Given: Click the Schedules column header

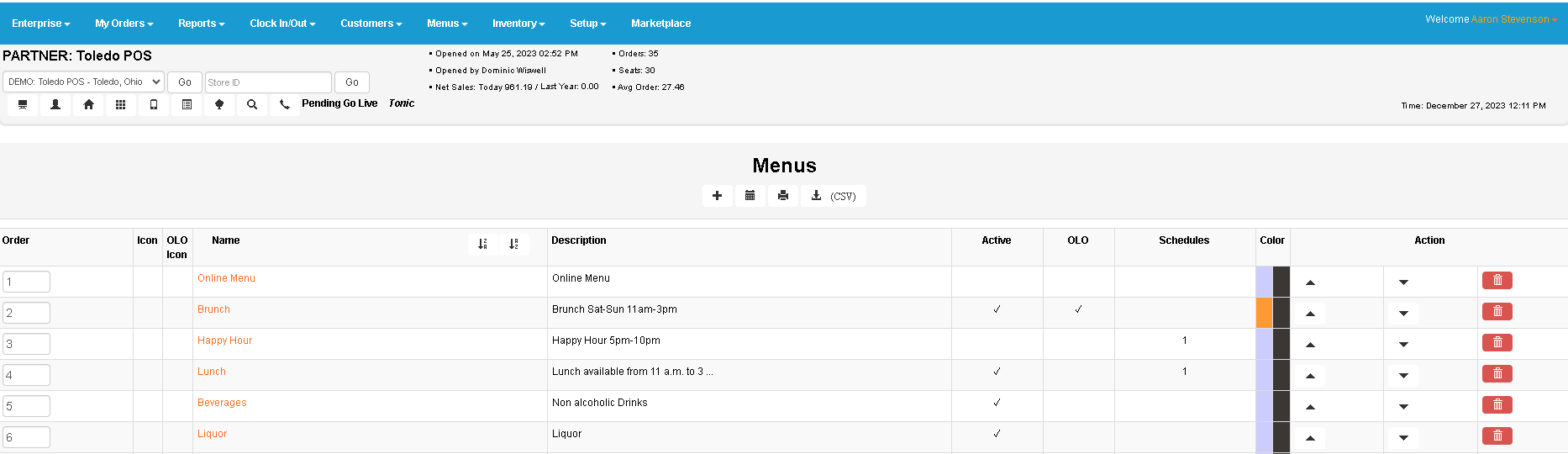Looking at the screenshot, I should [x=1184, y=240].
